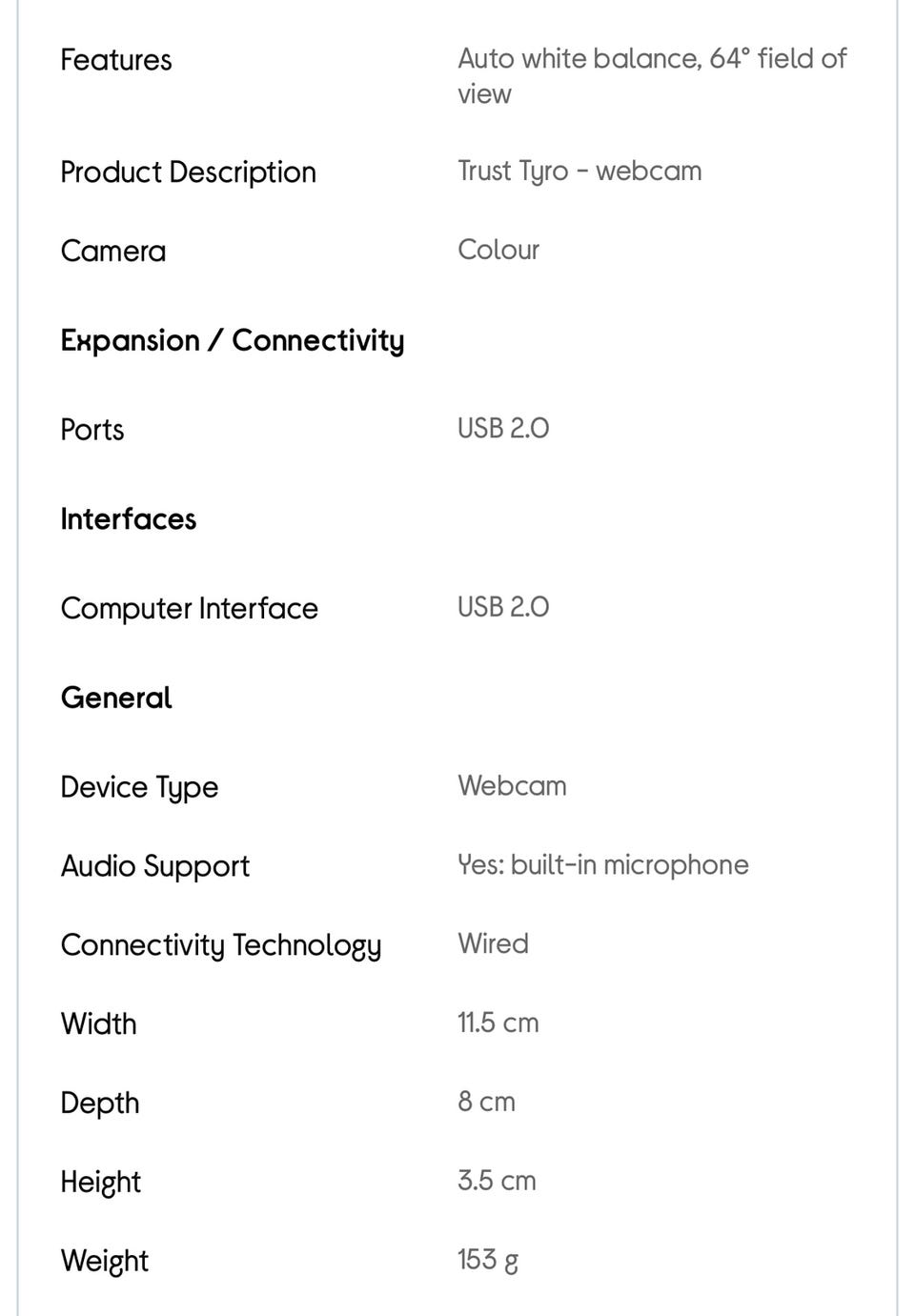Image resolution: width=915 pixels, height=1316 pixels.
Task: Click the Trust Tyro - webcam text
Action: tap(579, 172)
